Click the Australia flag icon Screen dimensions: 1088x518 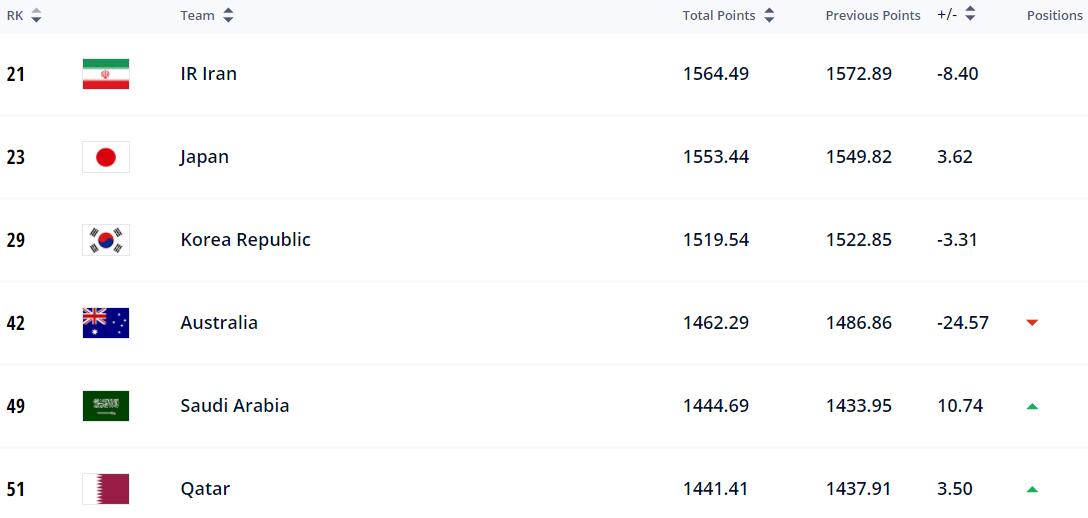106,323
